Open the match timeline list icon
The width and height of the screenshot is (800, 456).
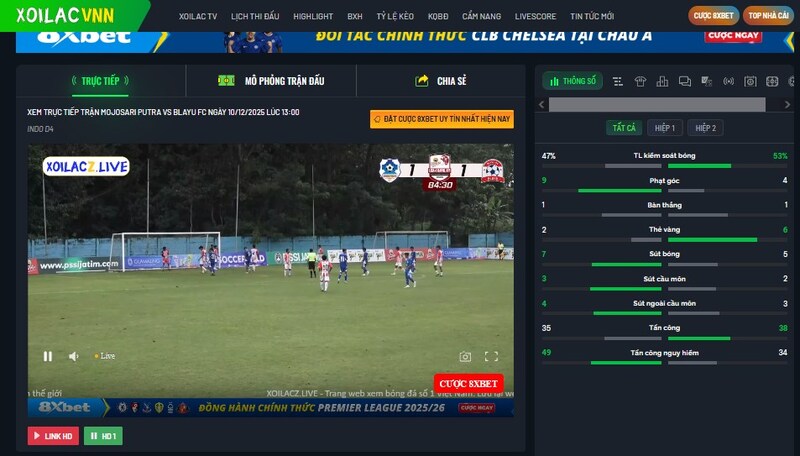tap(618, 81)
